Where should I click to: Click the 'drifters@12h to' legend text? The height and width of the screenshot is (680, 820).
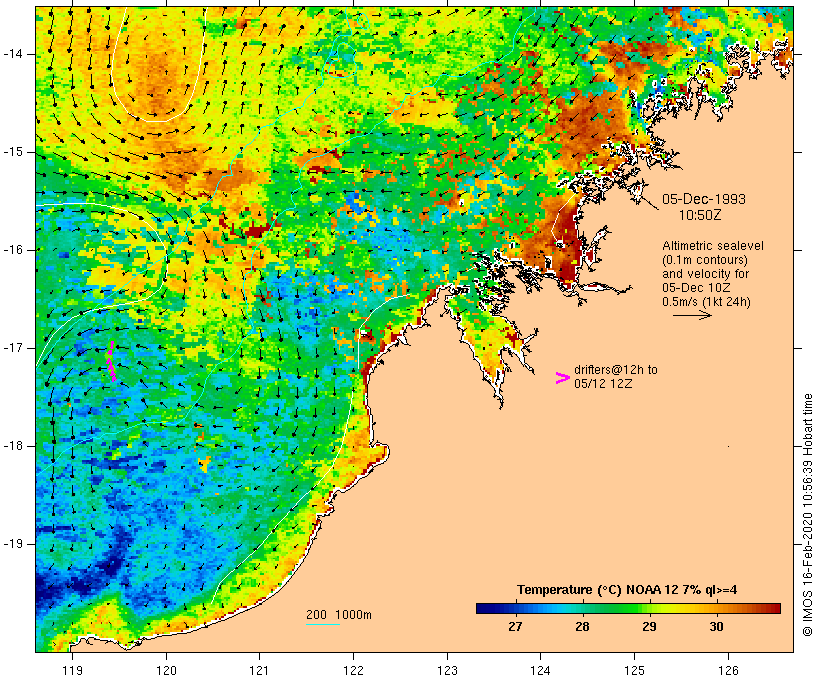click(x=616, y=370)
